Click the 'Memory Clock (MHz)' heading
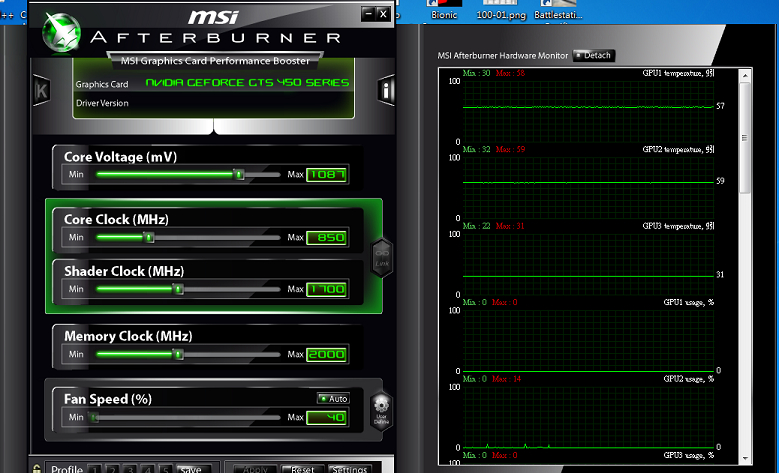The image size is (779, 473). [128, 336]
